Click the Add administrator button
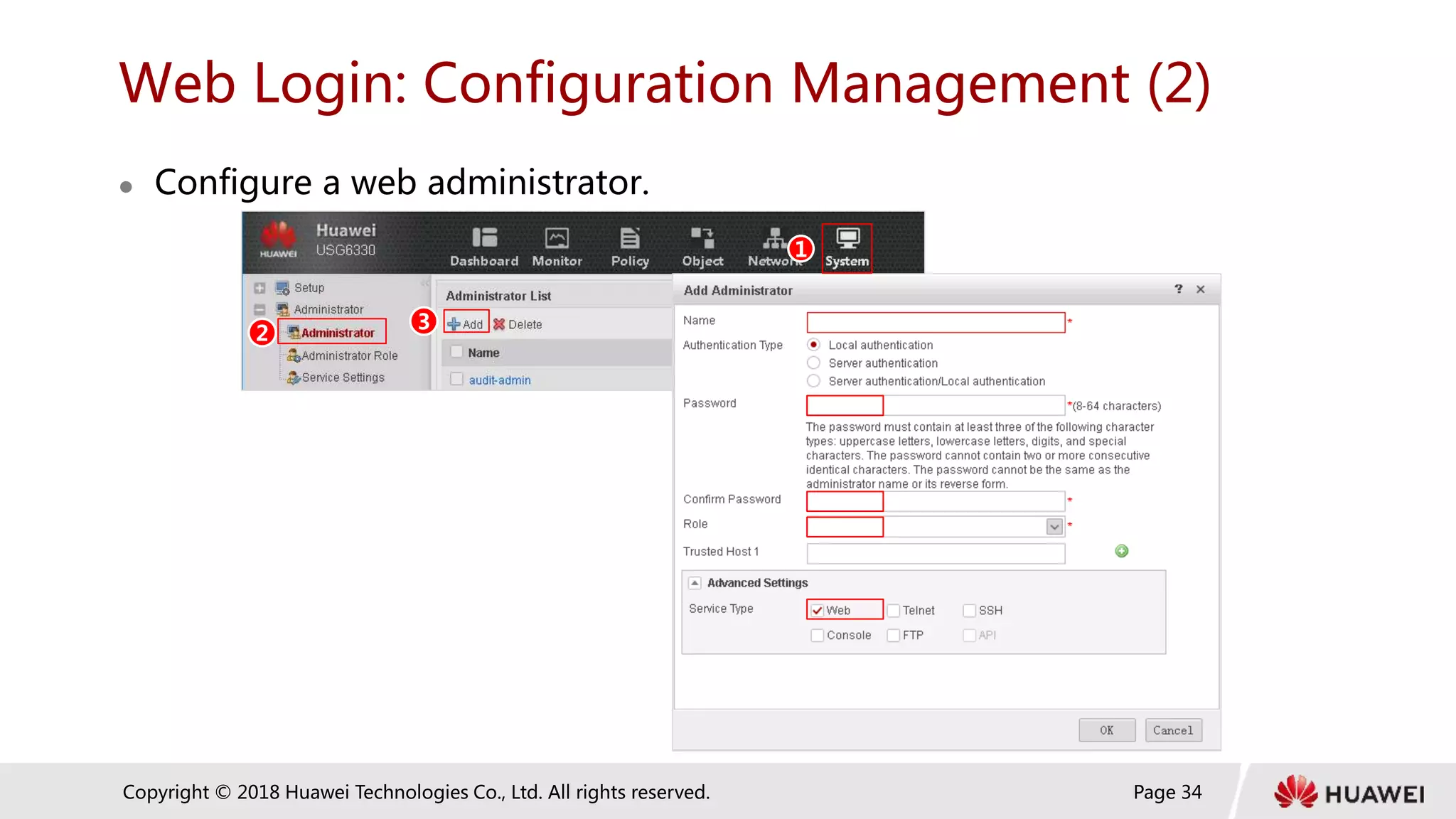 (x=466, y=324)
